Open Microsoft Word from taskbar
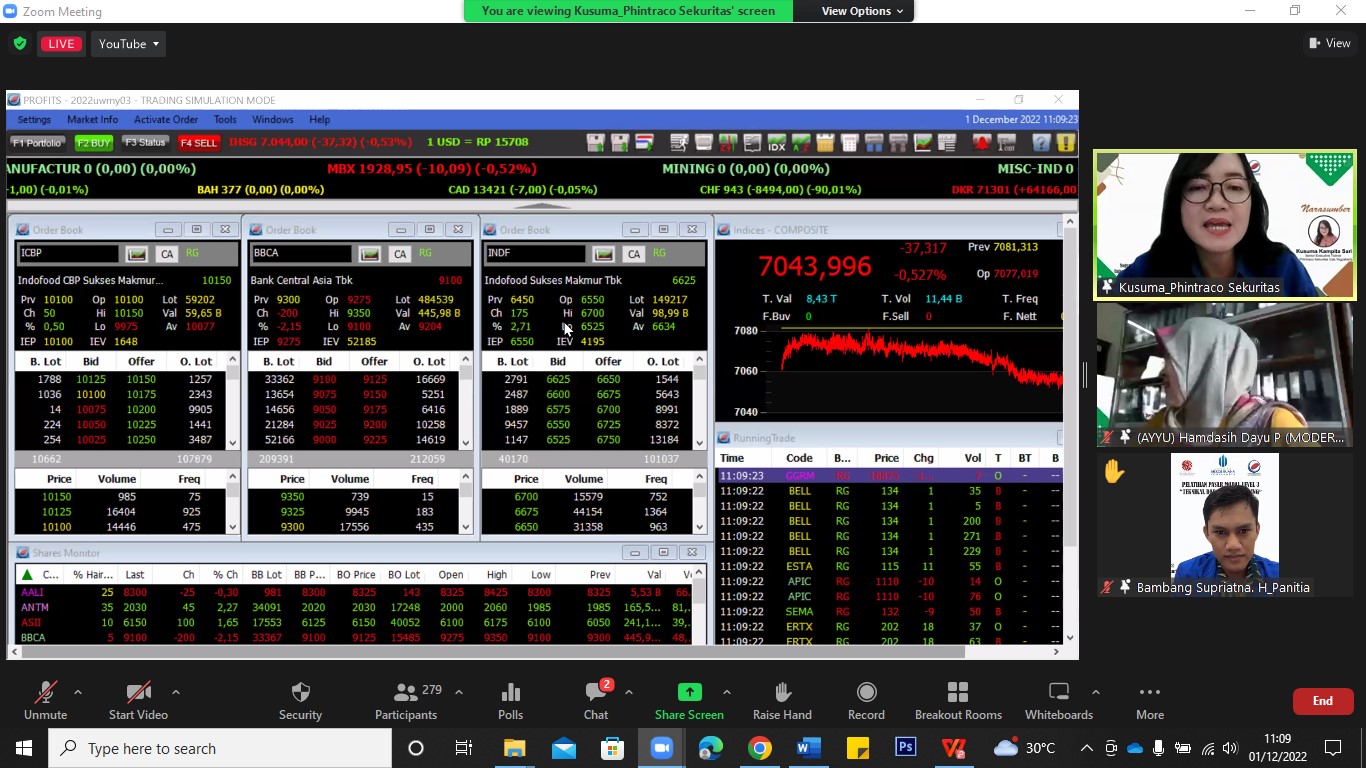 [808, 748]
